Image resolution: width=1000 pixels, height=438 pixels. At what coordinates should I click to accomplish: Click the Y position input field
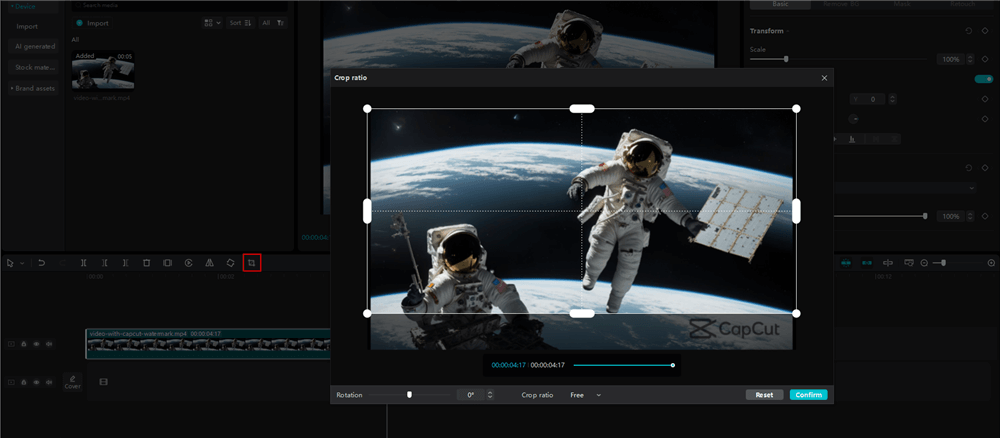pyautogui.click(x=868, y=99)
